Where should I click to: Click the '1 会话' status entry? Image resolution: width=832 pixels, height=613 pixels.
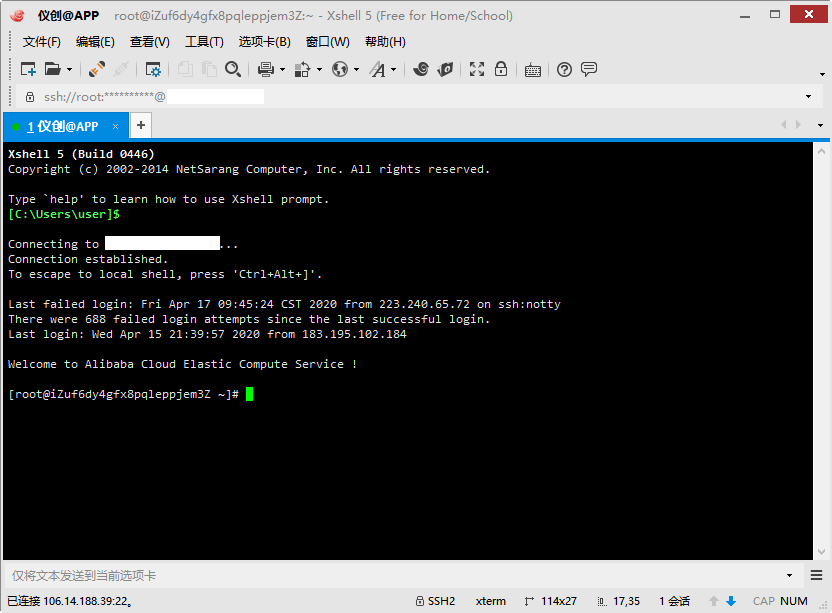click(x=674, y=601)
